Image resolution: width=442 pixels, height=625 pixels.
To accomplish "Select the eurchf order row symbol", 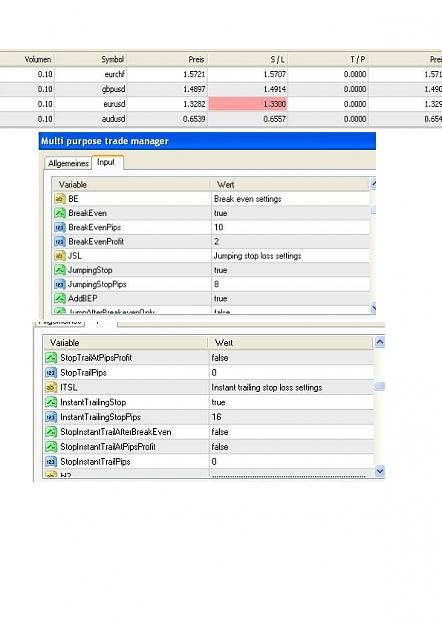I will tap(115, 74).
